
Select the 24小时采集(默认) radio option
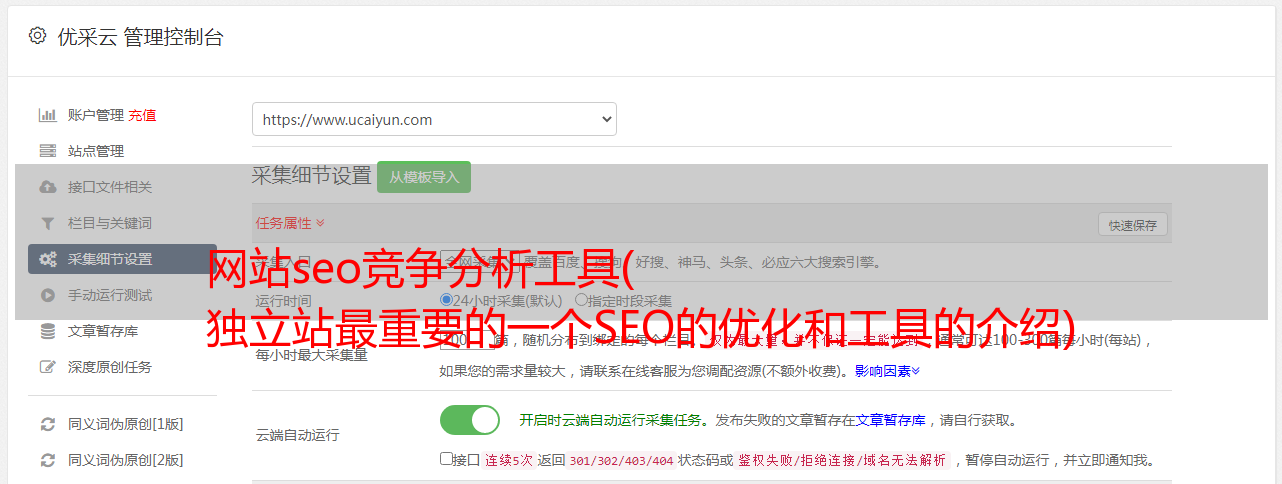[446, 300]
